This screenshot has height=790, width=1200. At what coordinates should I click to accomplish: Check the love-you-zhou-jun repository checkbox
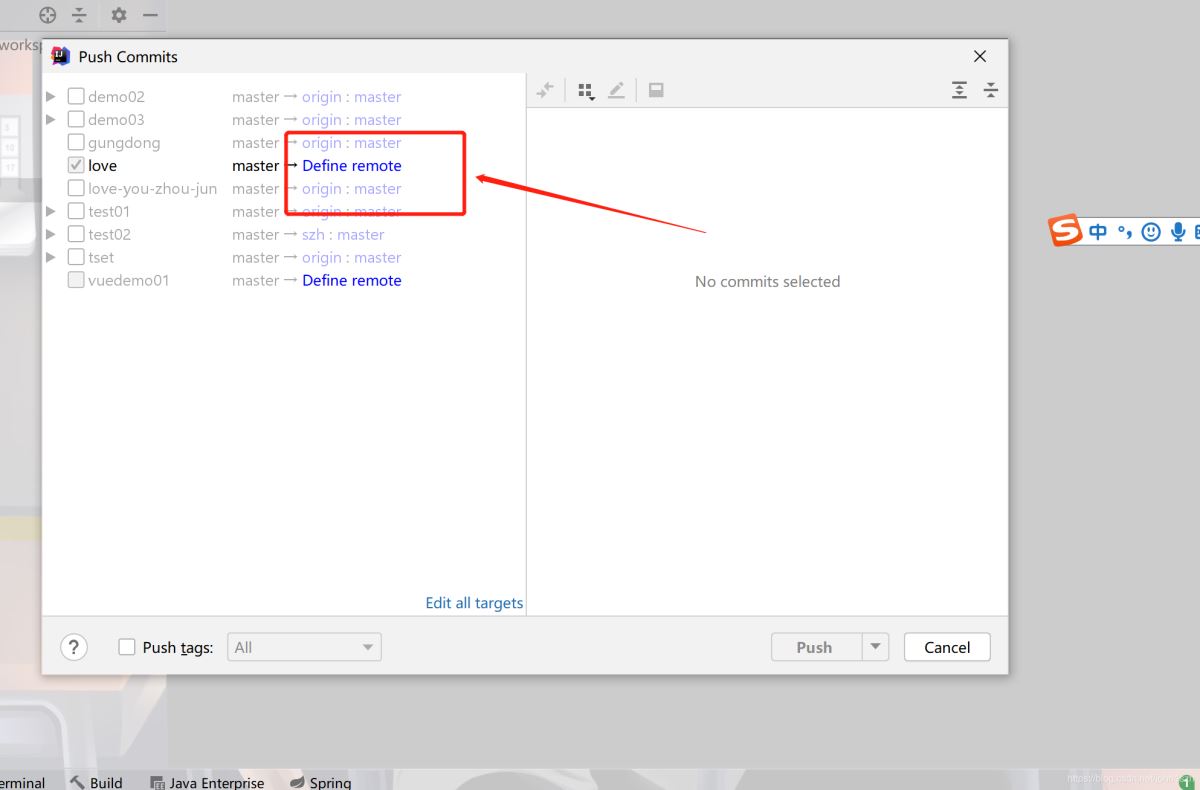click(76, 189)
